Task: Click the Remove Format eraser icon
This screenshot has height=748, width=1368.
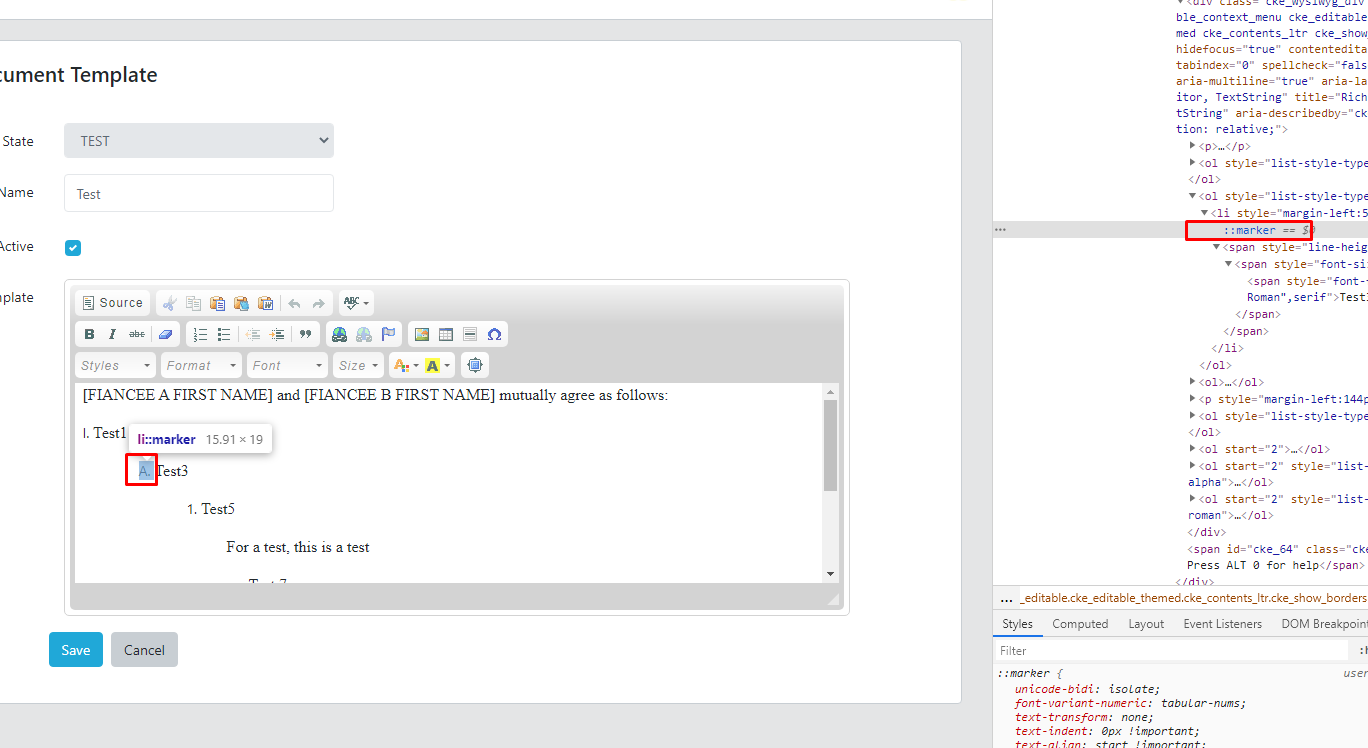Action: [165, 334]
